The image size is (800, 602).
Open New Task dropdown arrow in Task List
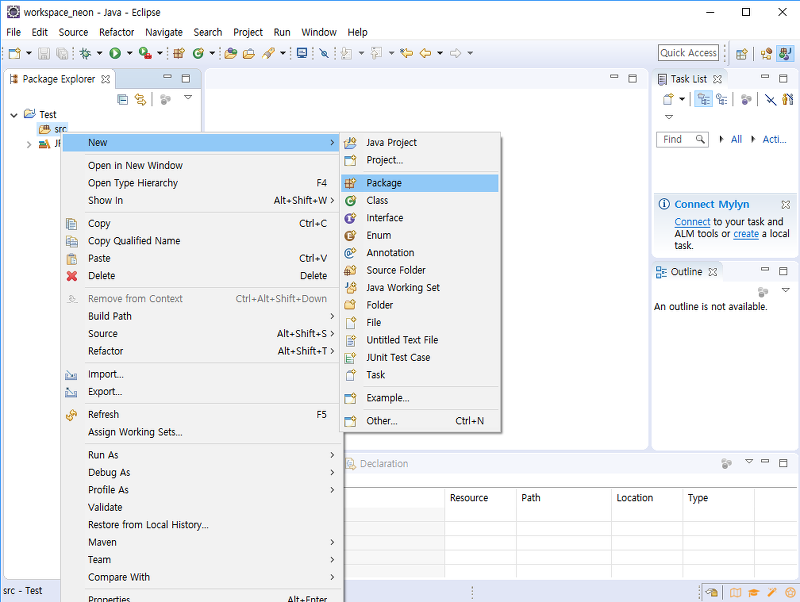682,99
